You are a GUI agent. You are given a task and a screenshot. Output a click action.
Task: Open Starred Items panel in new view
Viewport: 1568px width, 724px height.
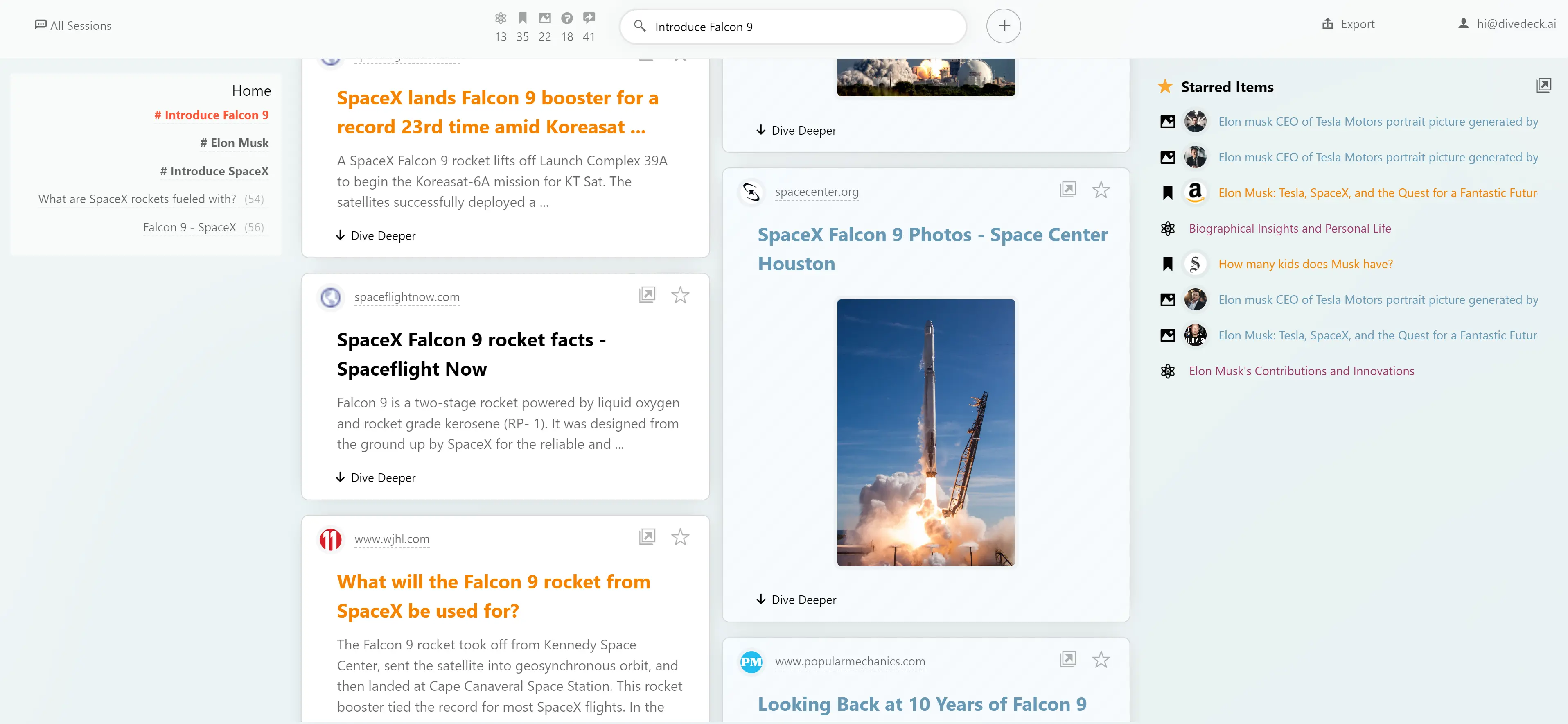pos(1543,85)
